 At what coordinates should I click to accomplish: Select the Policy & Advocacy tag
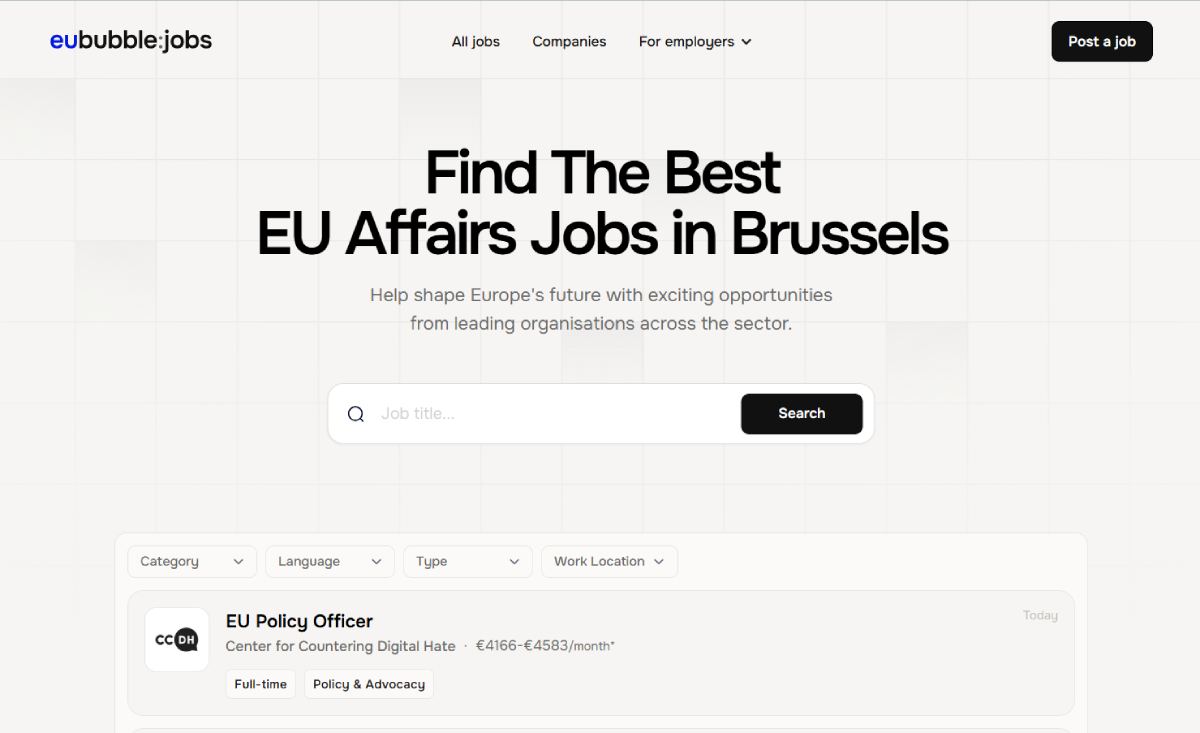369,684
